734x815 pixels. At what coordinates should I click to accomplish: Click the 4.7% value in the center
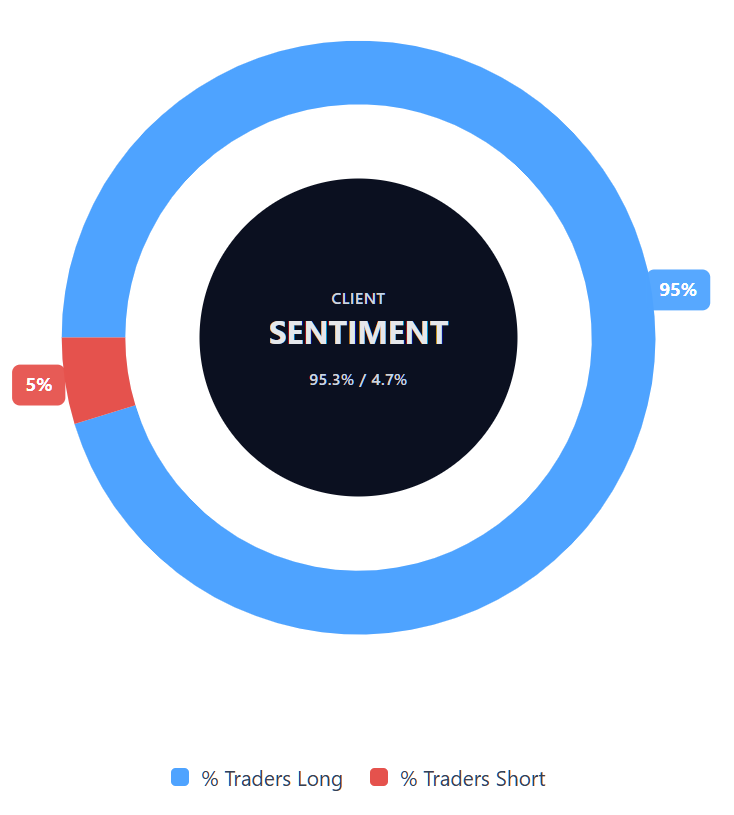pyautogui.click(x=389, y=380)
